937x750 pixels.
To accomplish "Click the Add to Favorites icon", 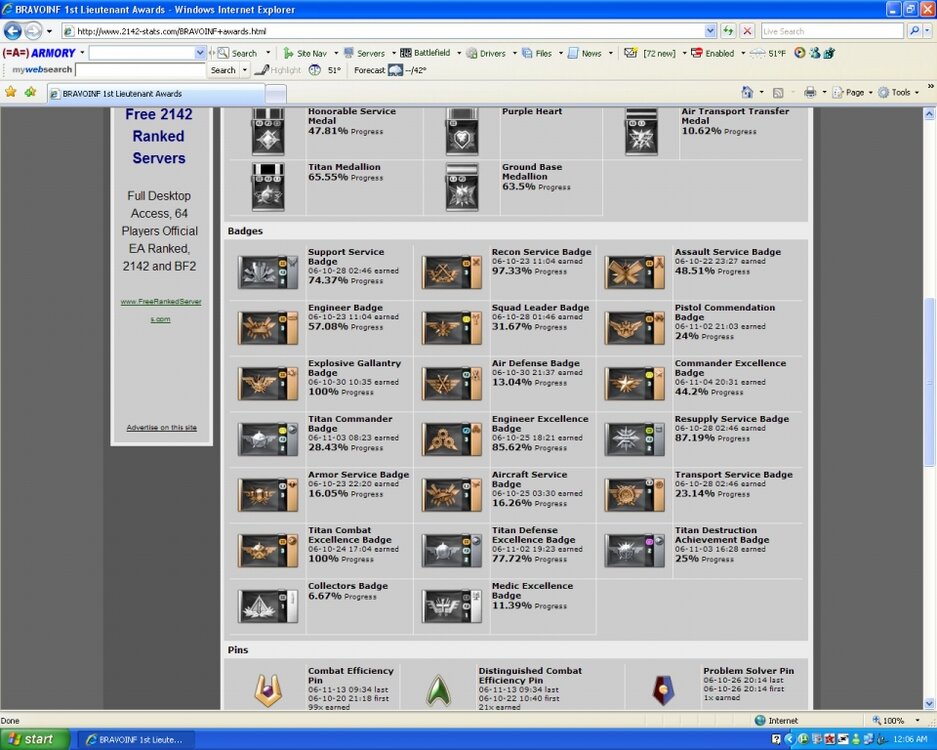I will pyautogui.click(x=30, y=92).
